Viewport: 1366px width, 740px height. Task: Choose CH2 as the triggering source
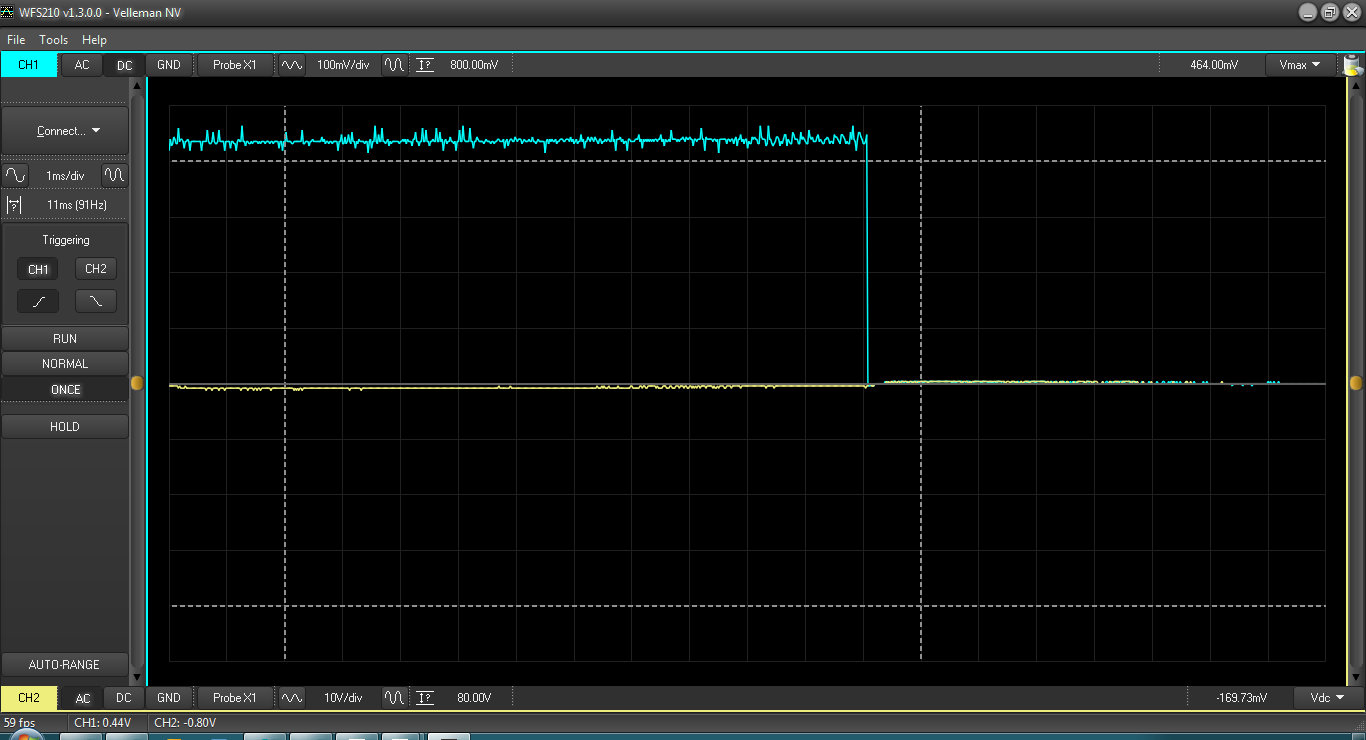click(x=96, y=269)
